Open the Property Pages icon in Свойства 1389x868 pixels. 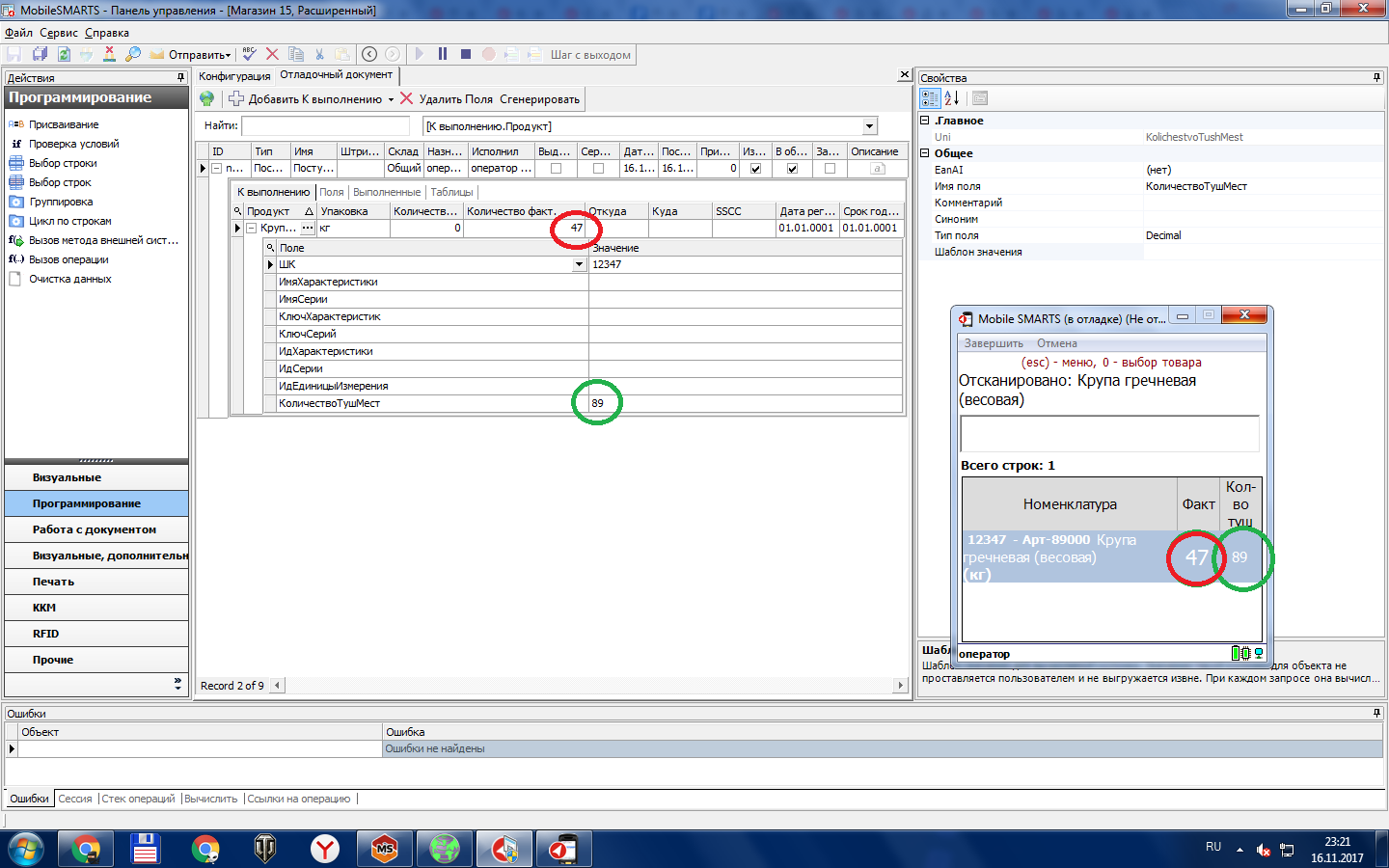point(980,98)
